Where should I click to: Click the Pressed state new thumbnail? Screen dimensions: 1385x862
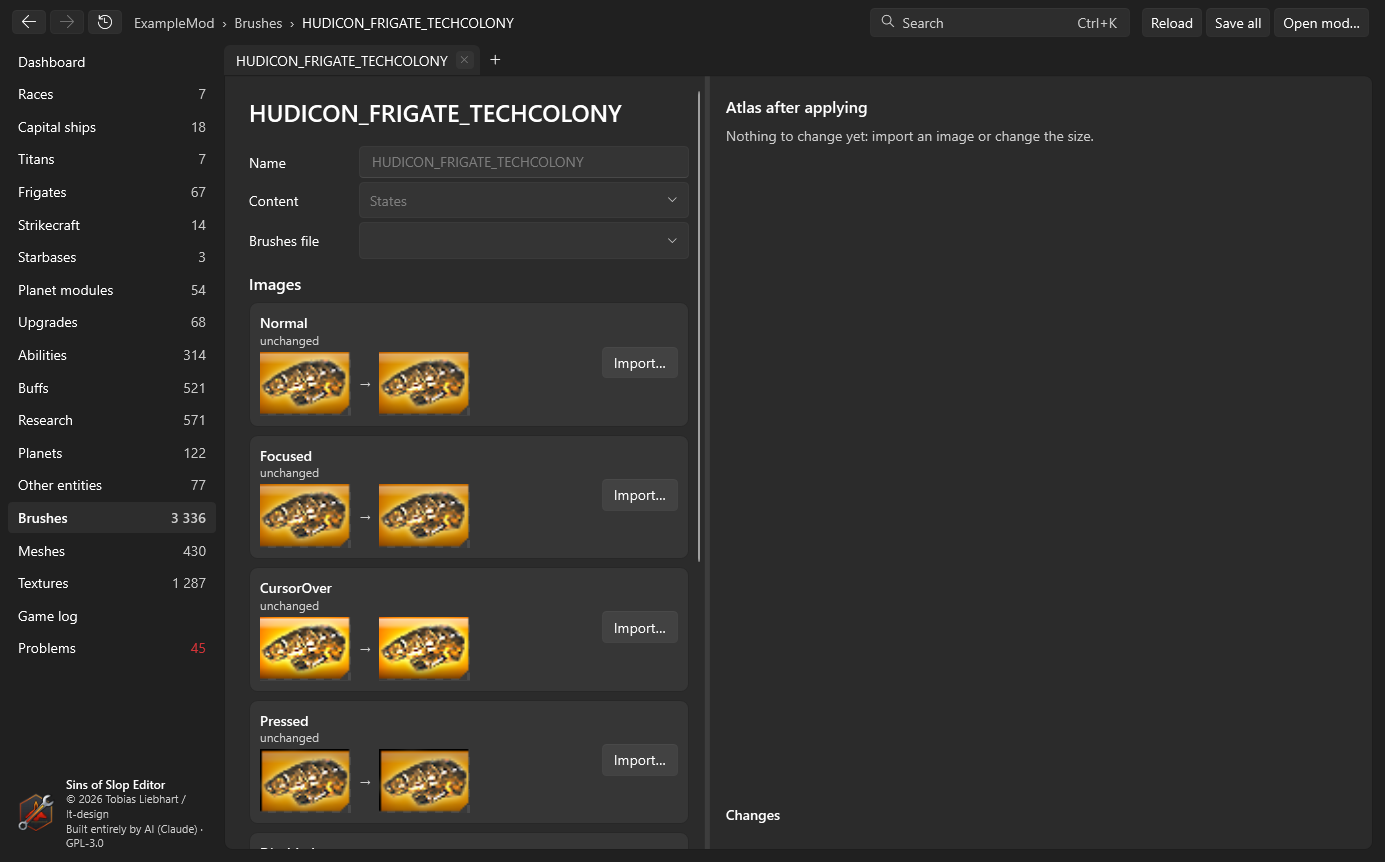[x=424, y=781]
